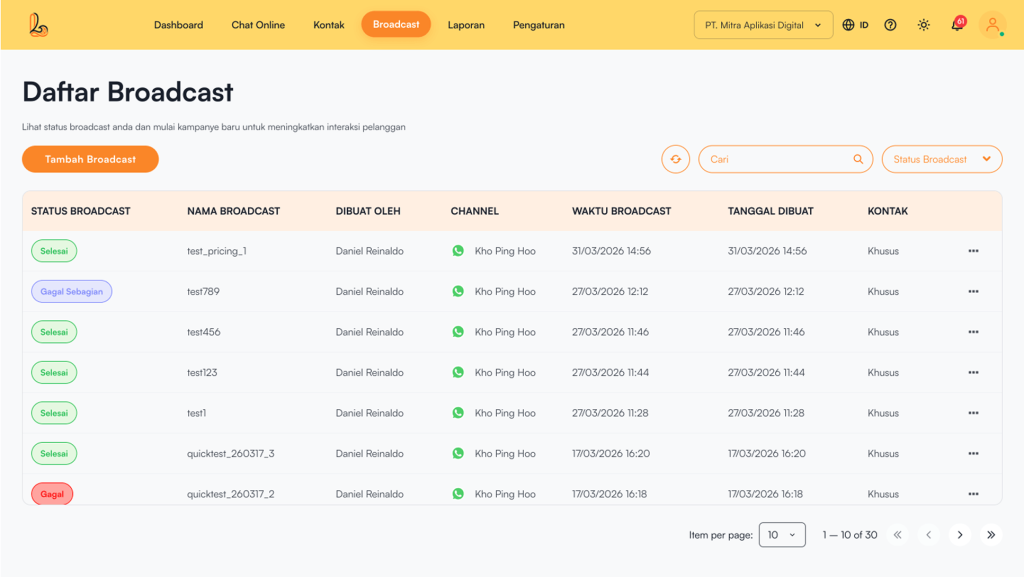Switch language using ID globe selector
This screenshot has height=577, width=1024.
(x=855, y=25)
